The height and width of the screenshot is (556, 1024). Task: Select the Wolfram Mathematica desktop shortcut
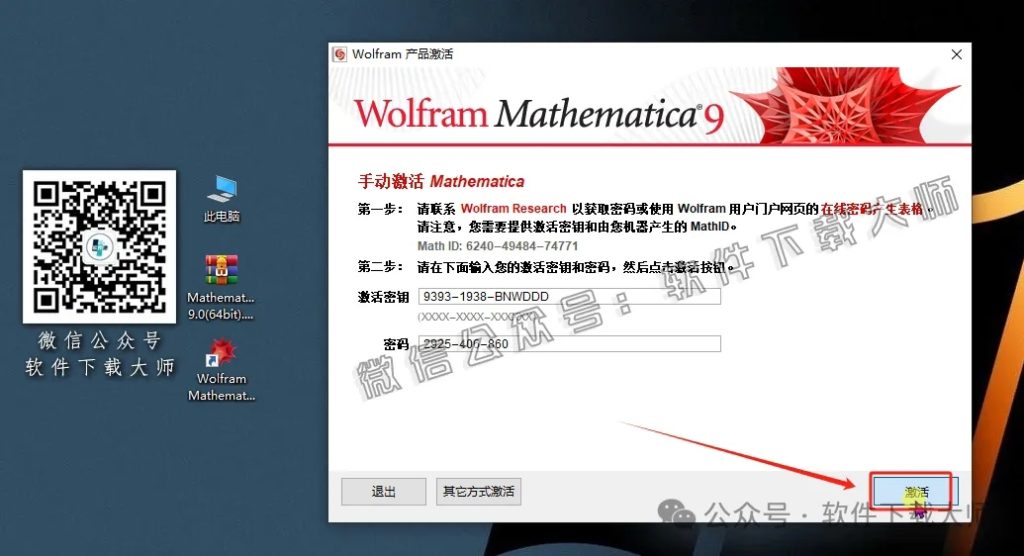[x=221, y=370]
